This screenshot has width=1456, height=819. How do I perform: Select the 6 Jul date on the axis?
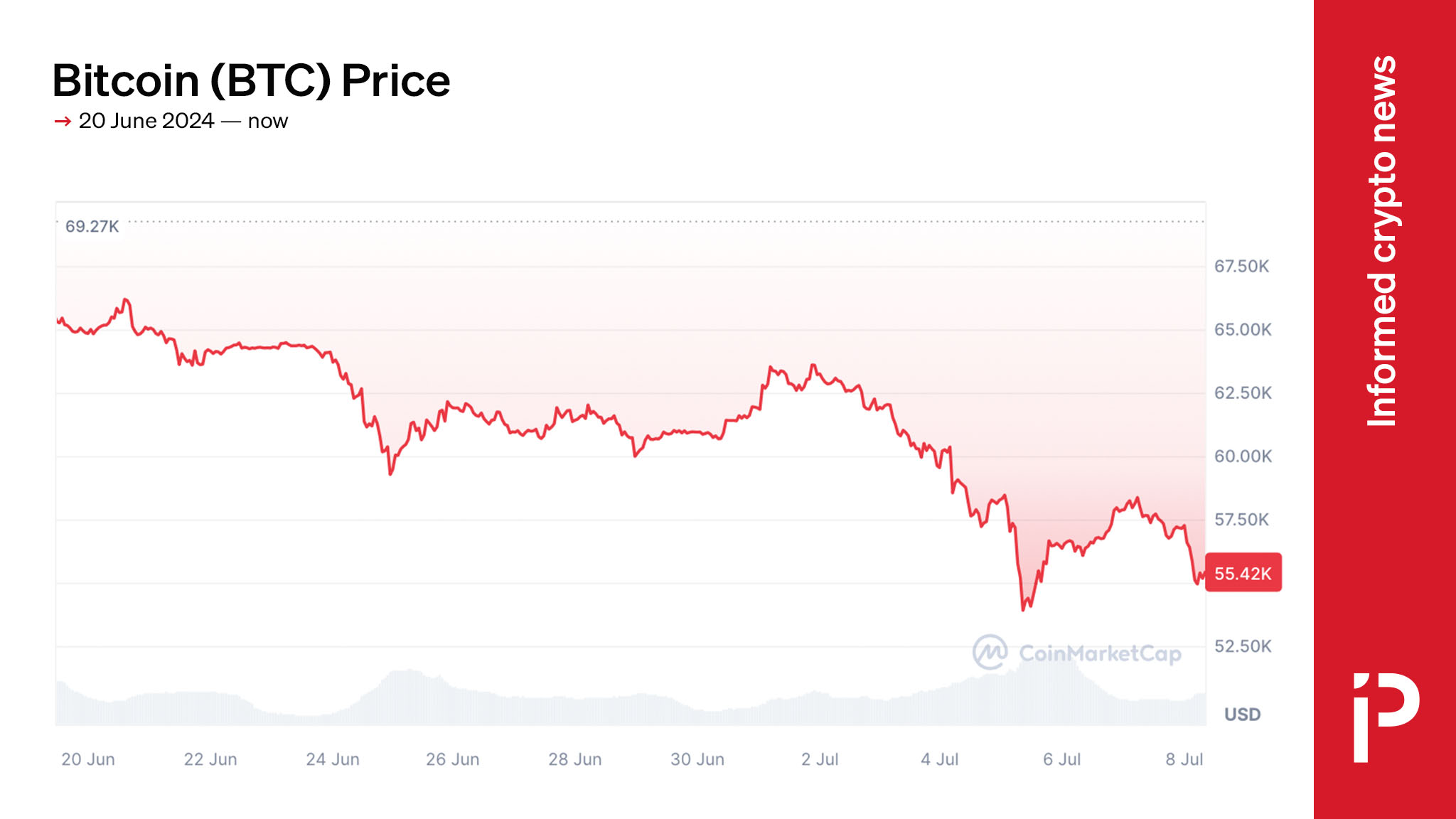click(x=1062, y=759)
